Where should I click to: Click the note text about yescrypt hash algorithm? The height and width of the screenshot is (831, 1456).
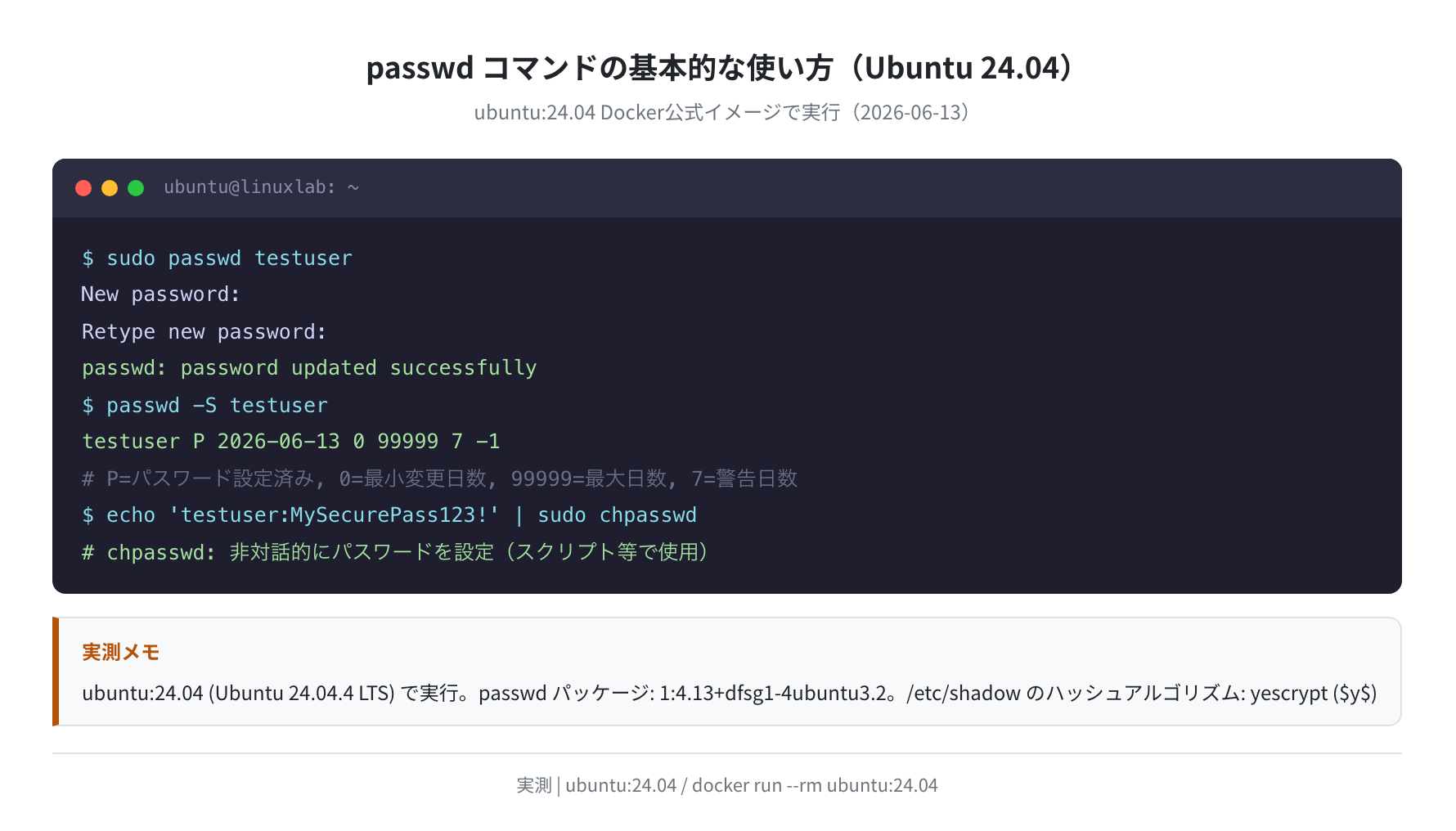(x=730, y=693)
